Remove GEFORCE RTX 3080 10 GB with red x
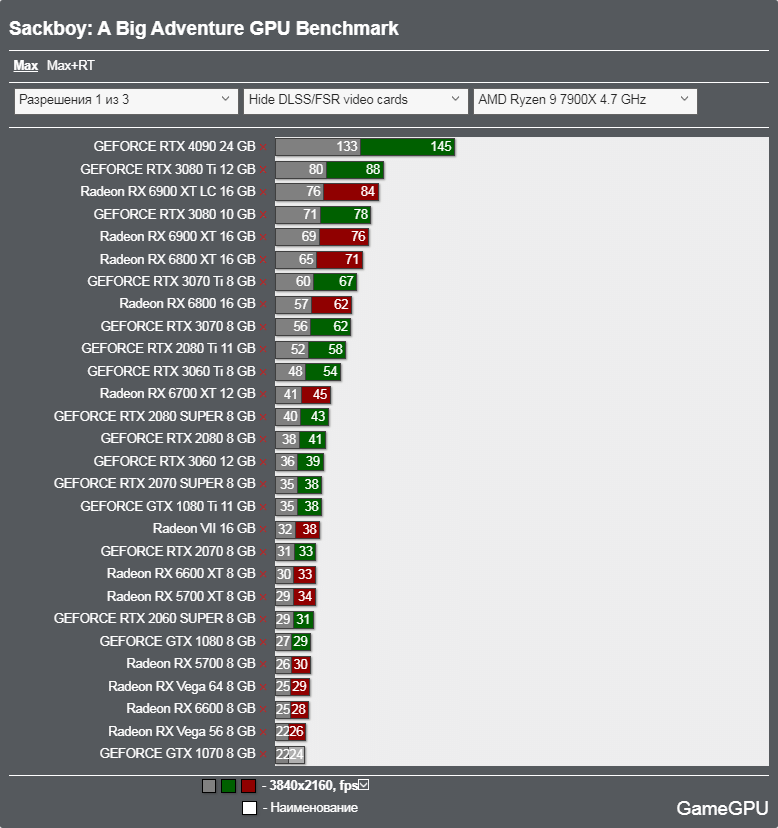 coord(263,215)
